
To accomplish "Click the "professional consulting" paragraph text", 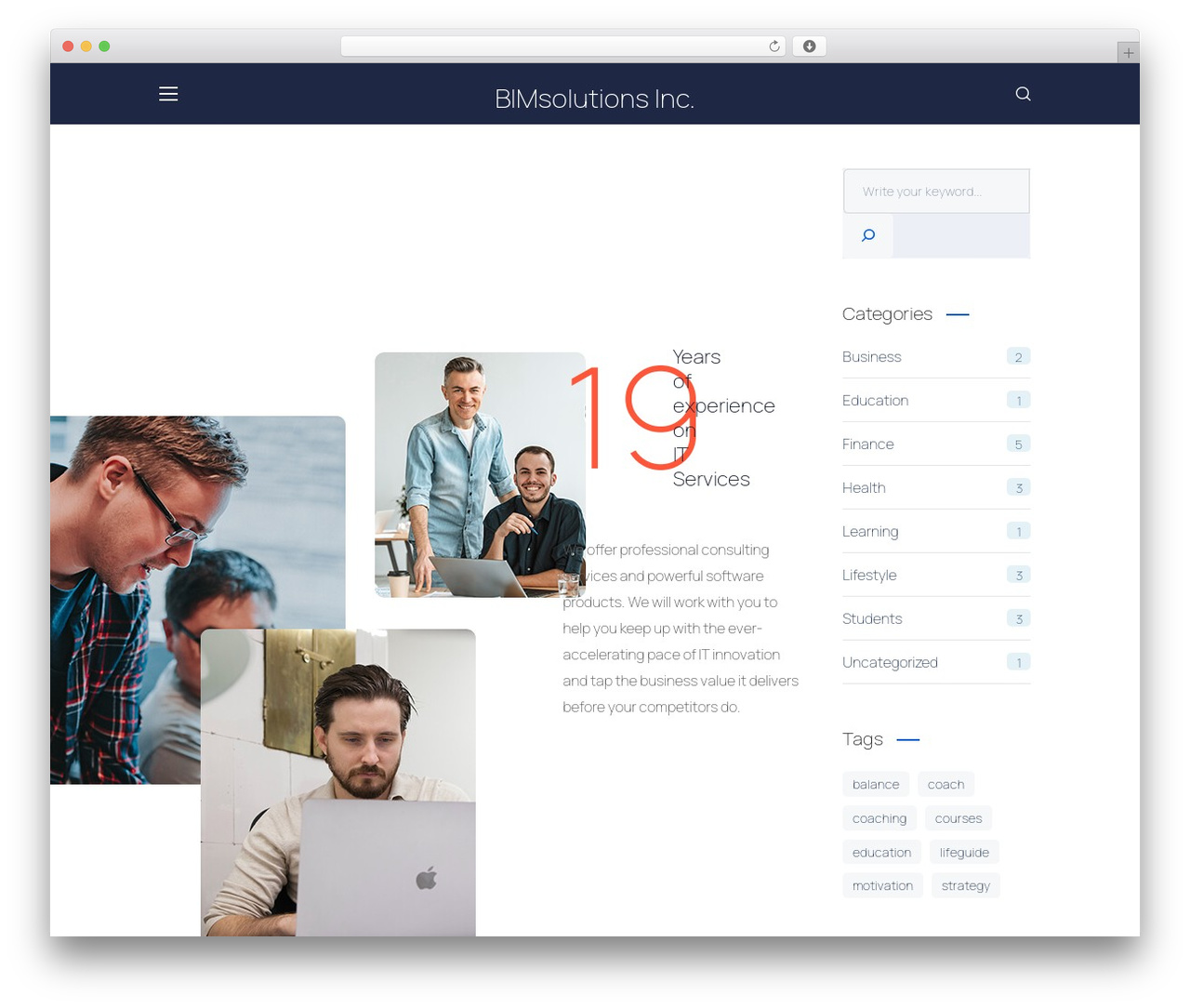I will click(681, 629).
